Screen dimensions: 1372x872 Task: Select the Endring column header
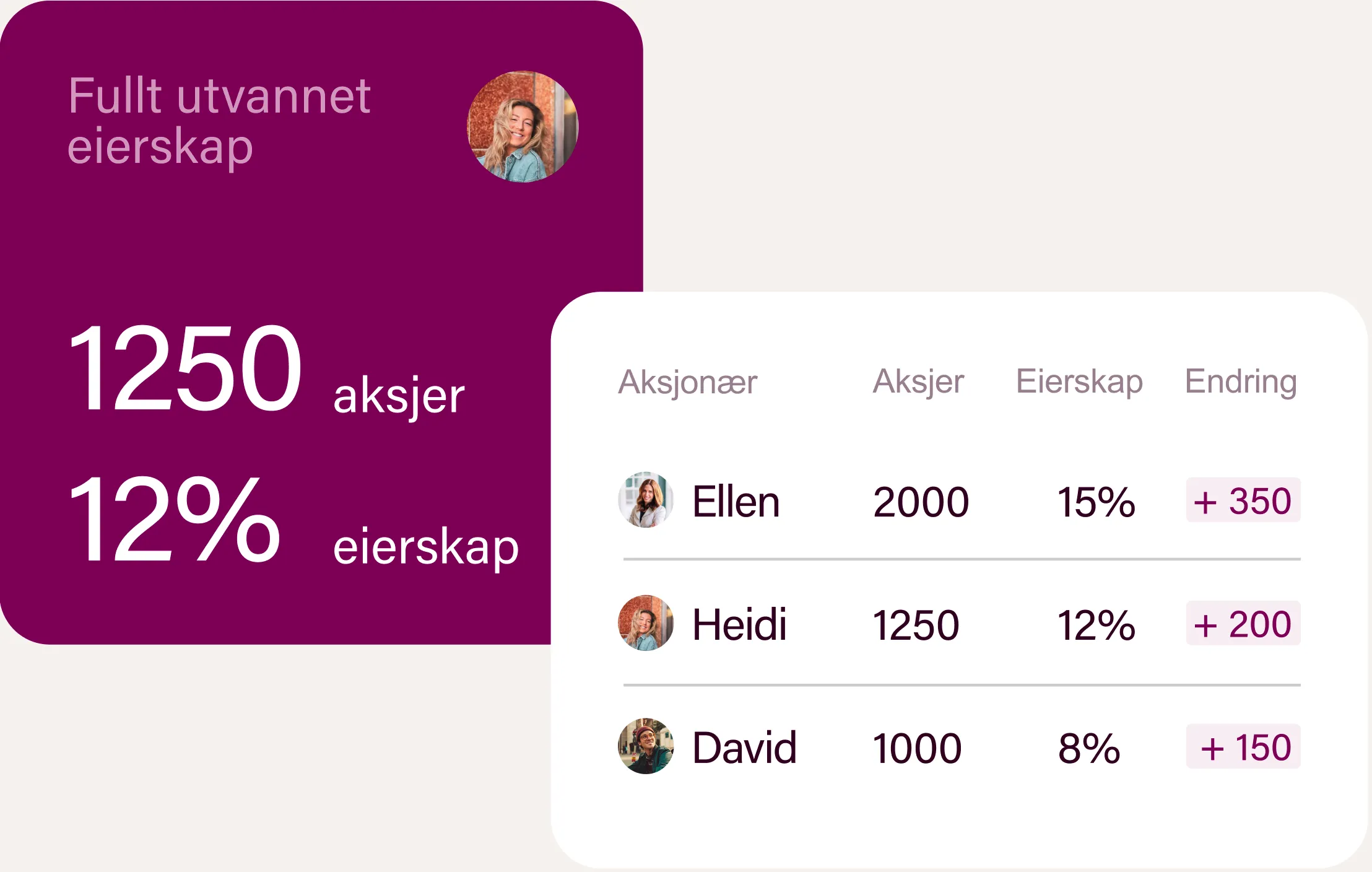[x=1241, y=381]
